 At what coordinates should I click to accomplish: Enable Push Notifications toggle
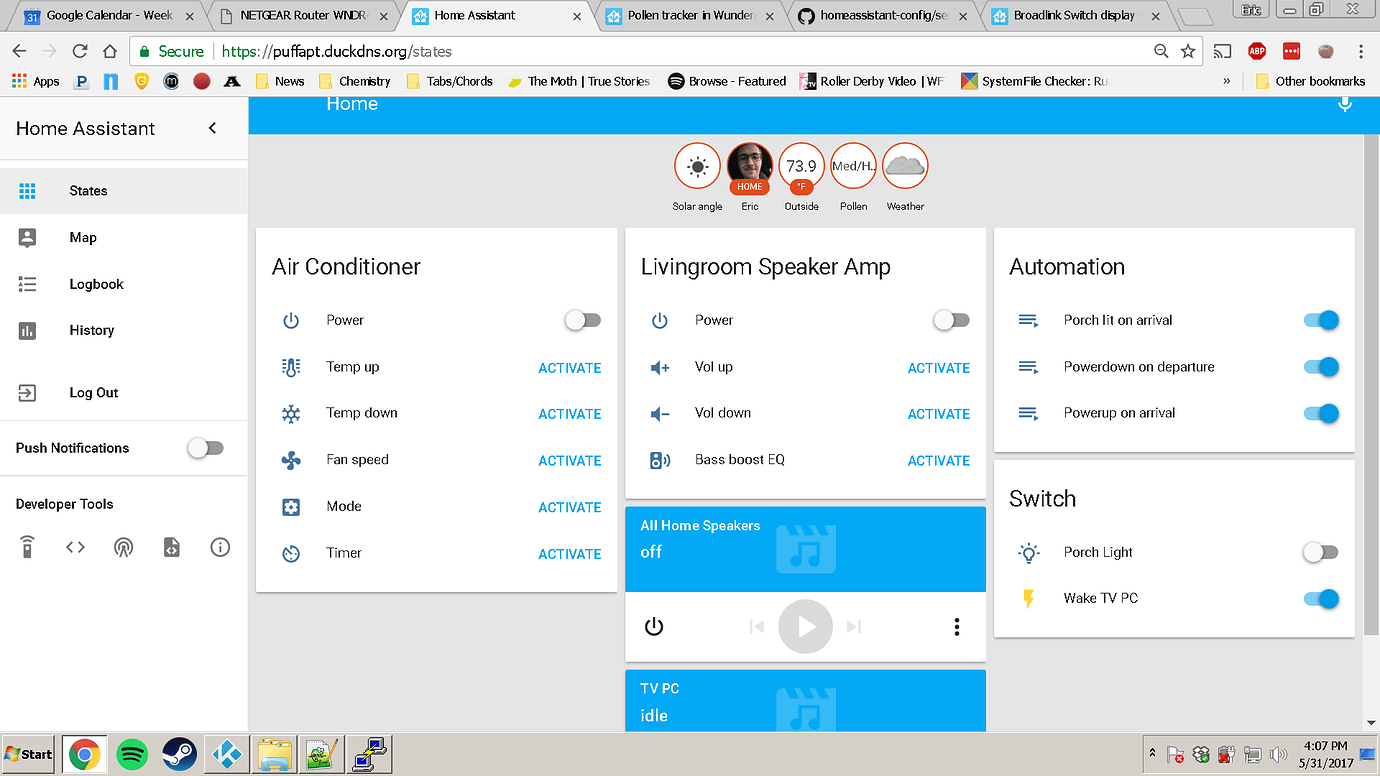205,448
